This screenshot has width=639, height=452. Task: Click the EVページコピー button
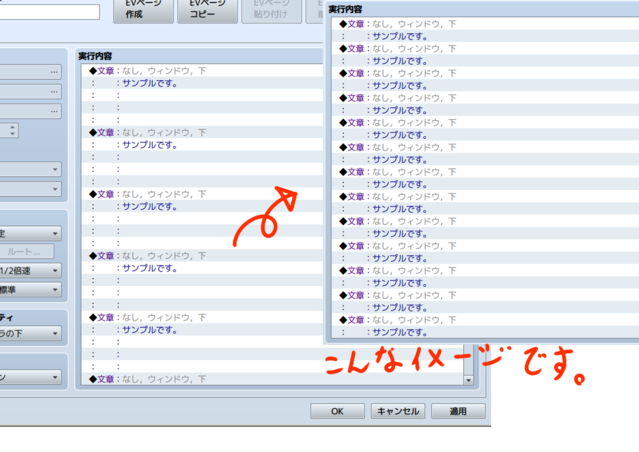[x=207, y=11]
